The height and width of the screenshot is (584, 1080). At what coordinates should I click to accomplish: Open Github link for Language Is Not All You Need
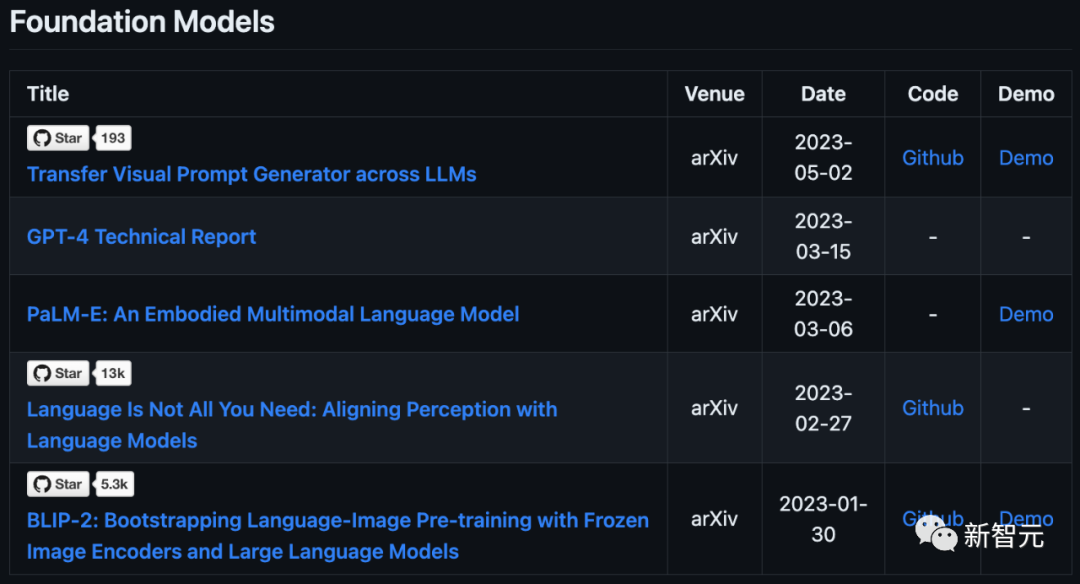(x=932, y=408)
